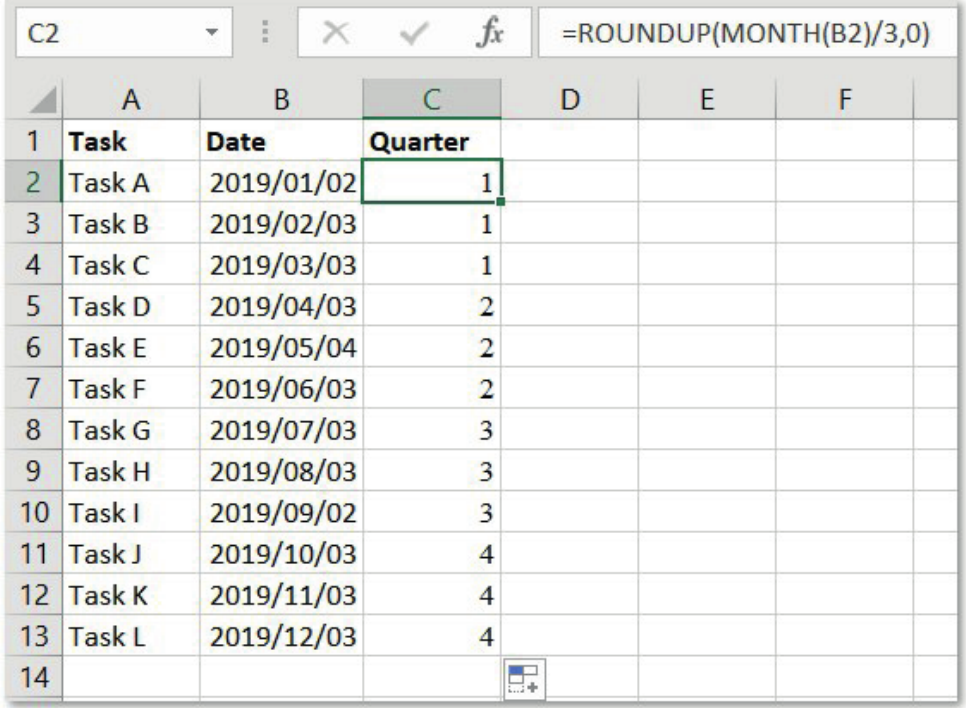The width and height of the screenshot is (966, 708).
Task: Select row 8 header
Action: click(34, 429)
